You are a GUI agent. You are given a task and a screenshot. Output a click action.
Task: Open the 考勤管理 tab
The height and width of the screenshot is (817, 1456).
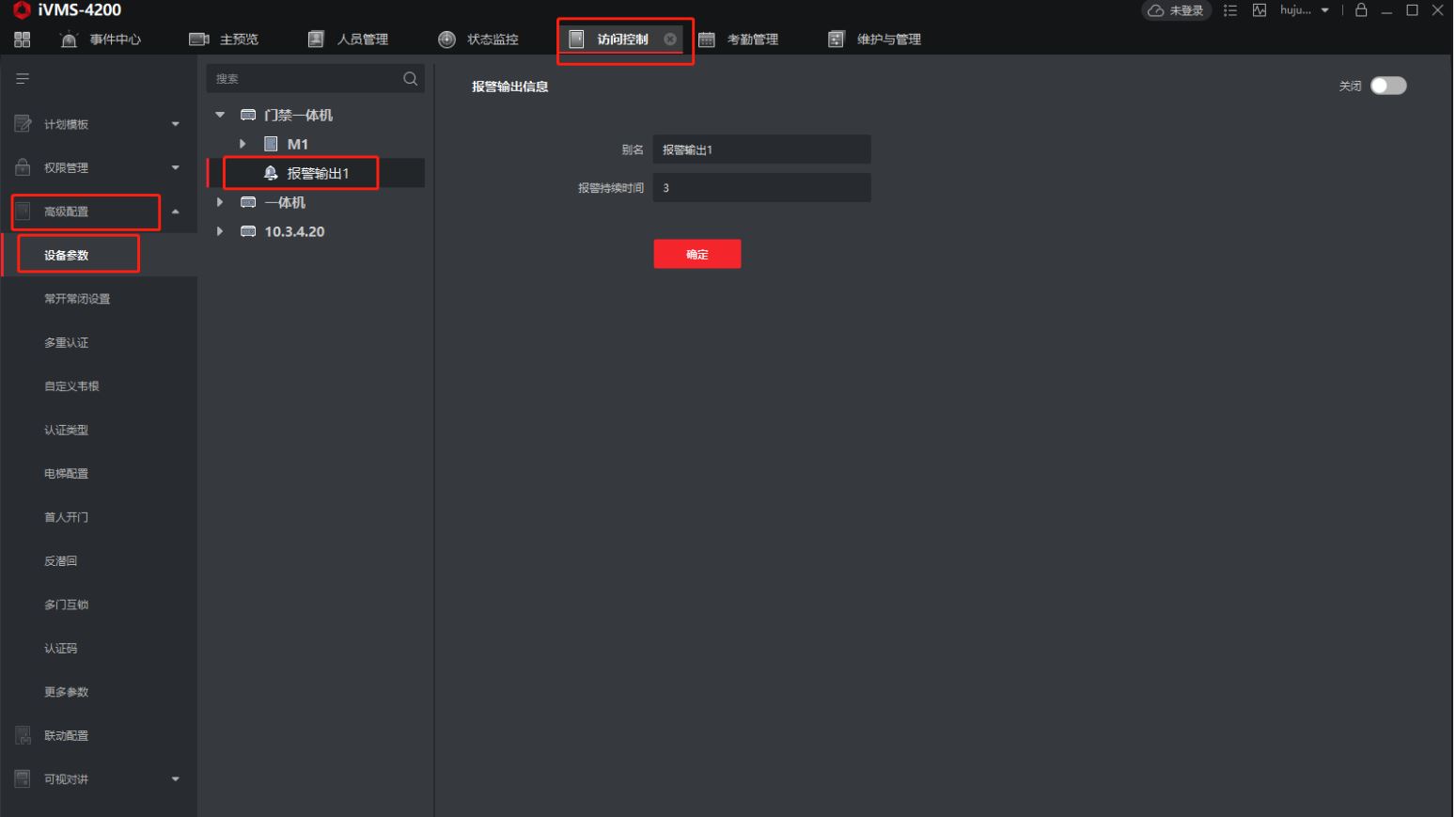[739, 39]
